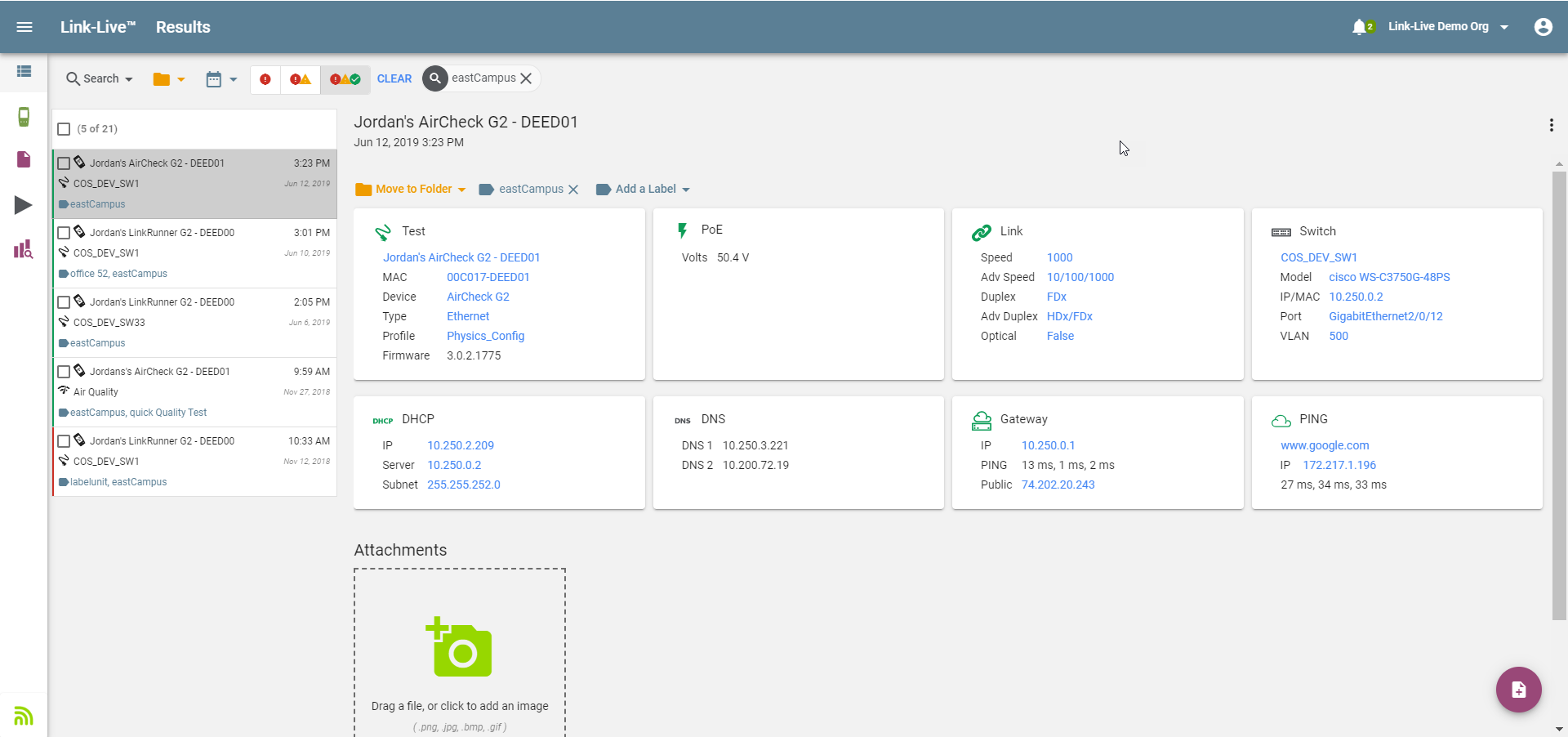Click the floating add-report button
Image resolution: width=1568 pixels, height=737 pixels.
[1518, 690]
